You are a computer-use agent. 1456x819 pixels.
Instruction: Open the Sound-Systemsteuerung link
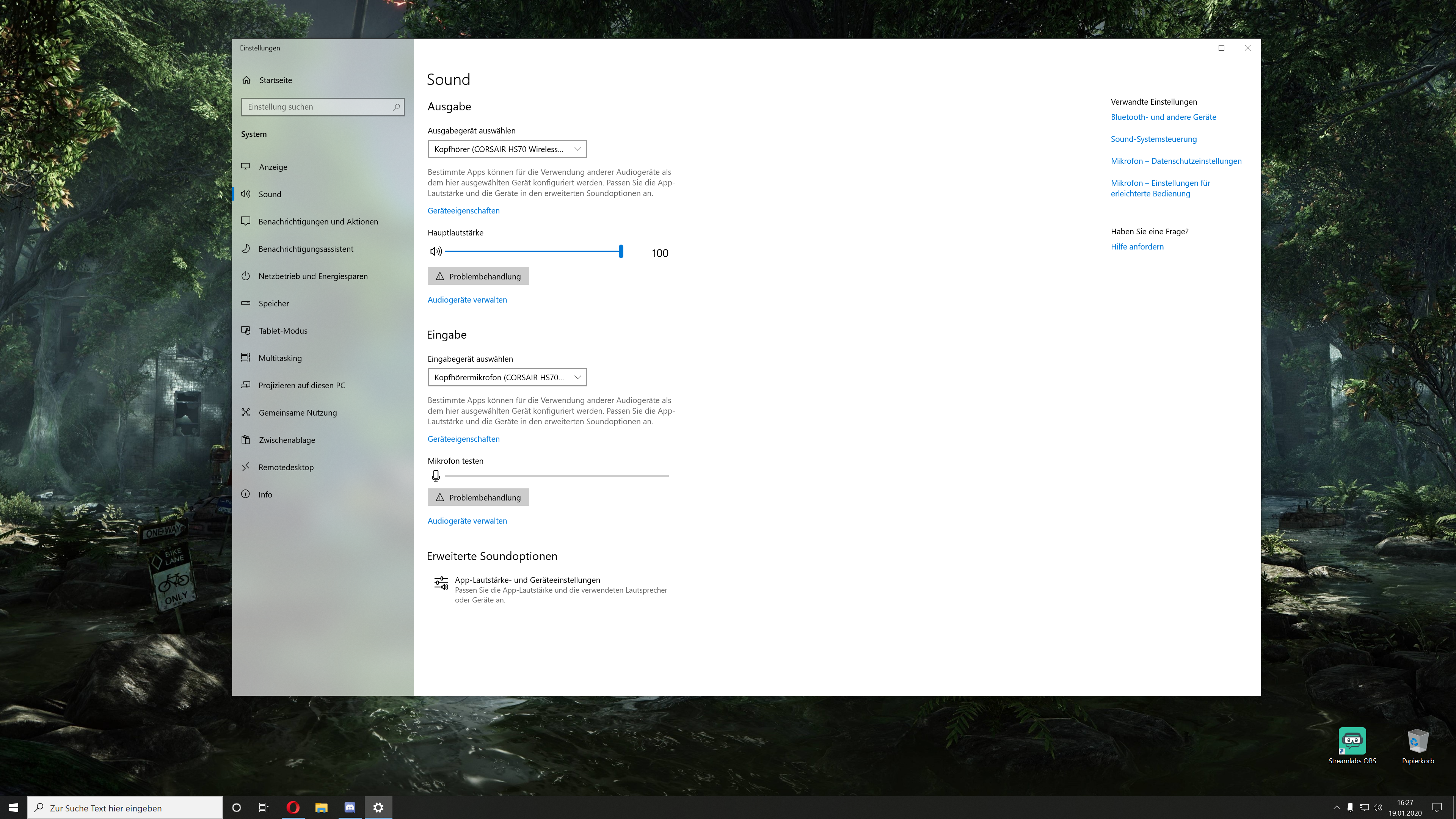(1153, 139)
